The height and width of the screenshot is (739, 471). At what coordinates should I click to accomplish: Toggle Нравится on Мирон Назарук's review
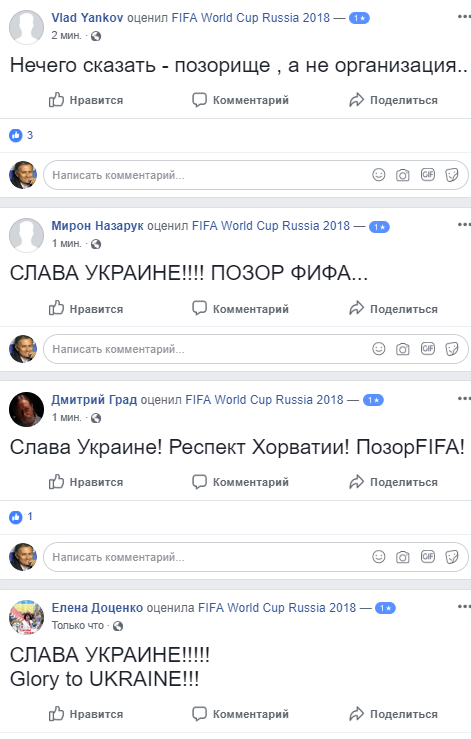(x=86, y=309)
